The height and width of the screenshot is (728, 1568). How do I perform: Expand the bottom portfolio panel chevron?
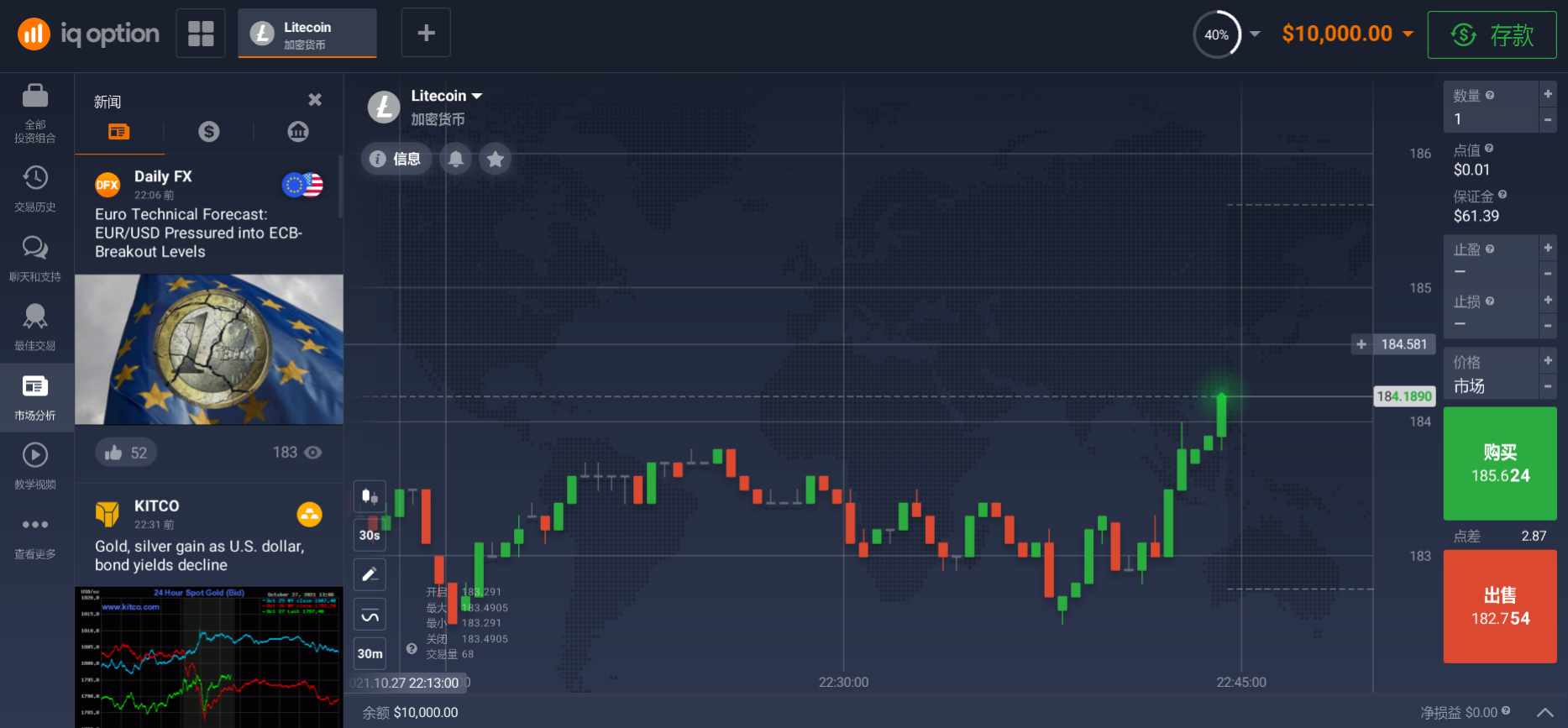pos(1544,712)
